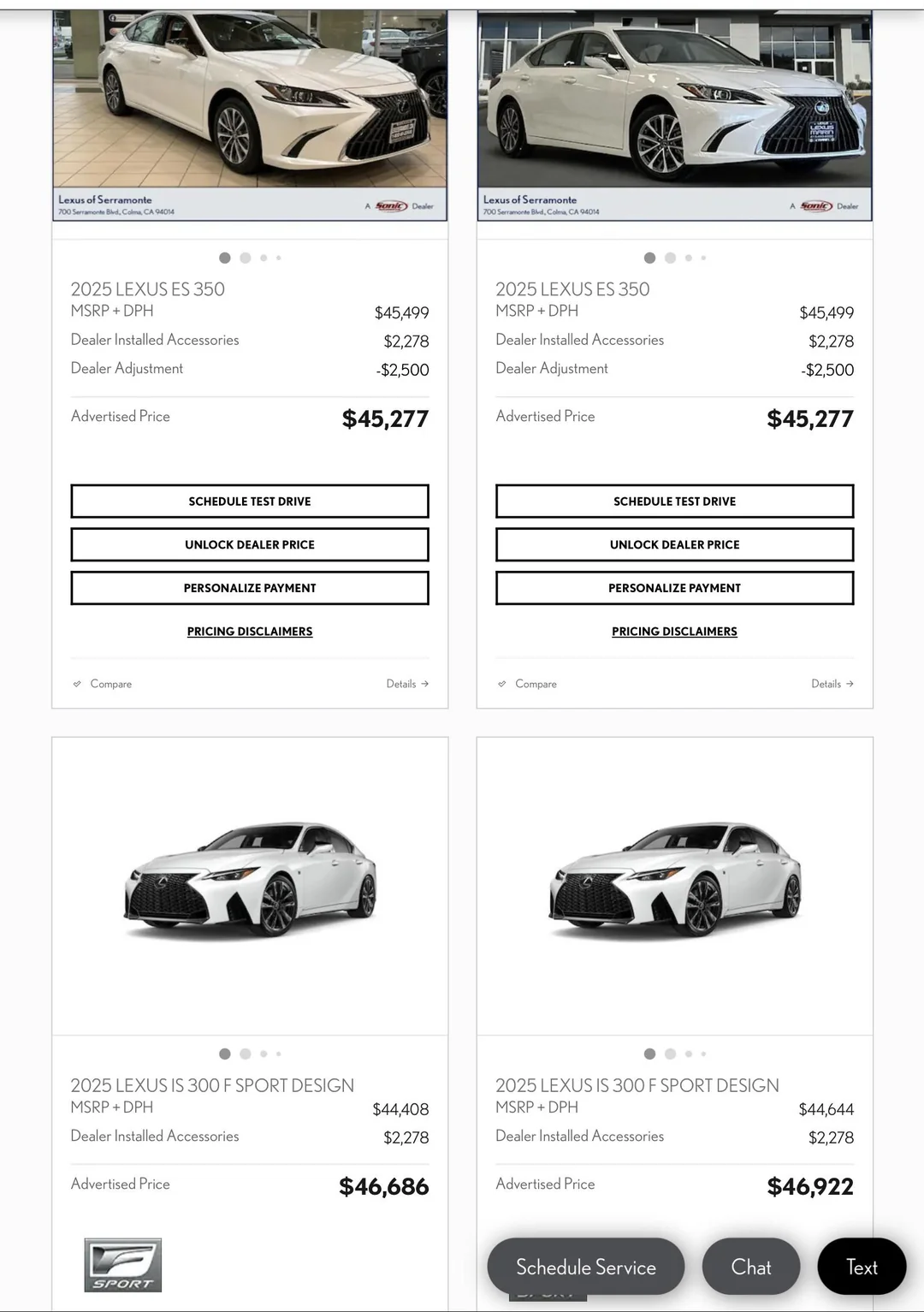The width and height of the screenshot is (924, 1312).
Task: Tap the black Text button
Action: [862, 1267]
